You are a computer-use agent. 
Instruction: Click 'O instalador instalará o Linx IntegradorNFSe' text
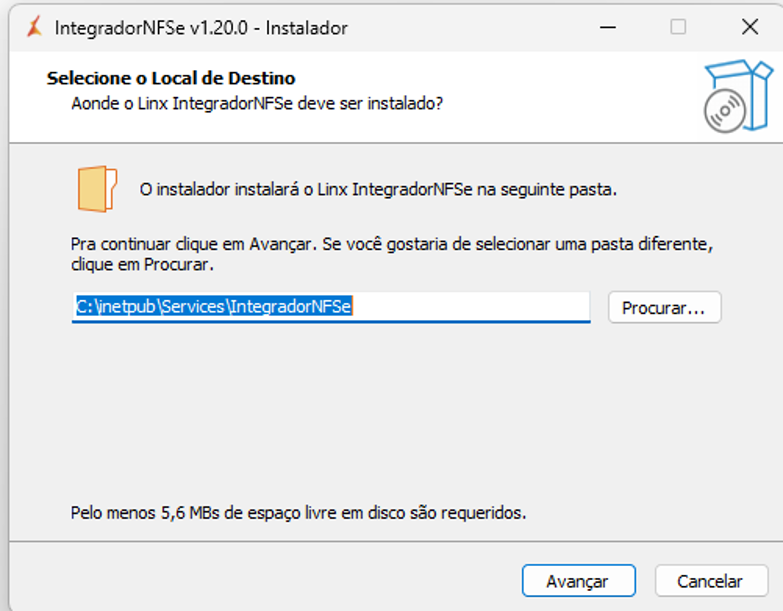coord(378,190)
